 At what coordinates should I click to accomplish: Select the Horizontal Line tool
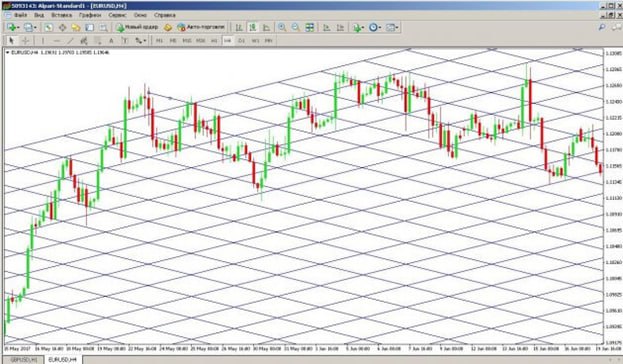(57, 41)
